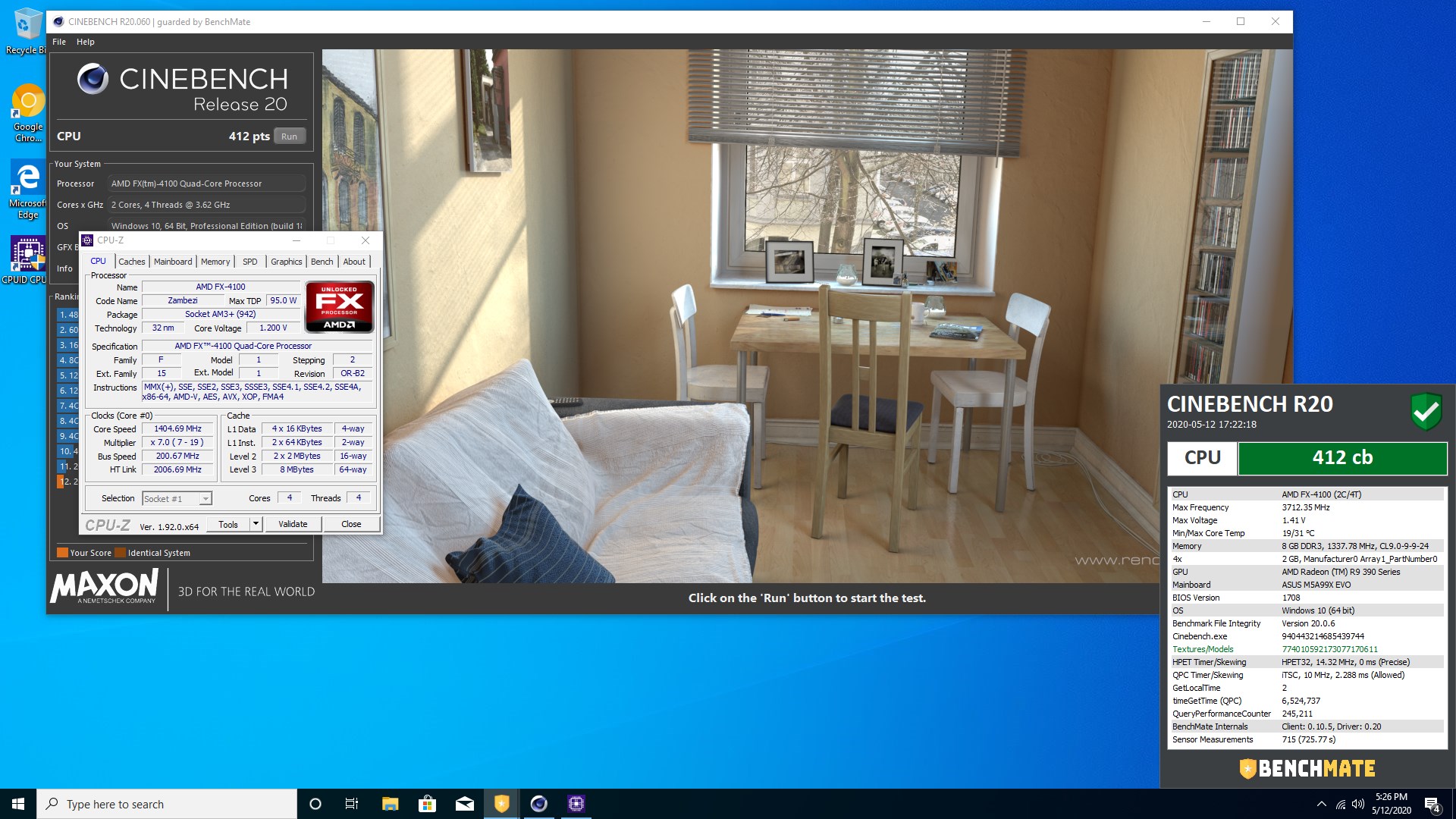This screenshot has height=819, width=1456.
Task: Switch to the About tab in CPU-Z
Action: pyautogui.click(x=354, y=262)
